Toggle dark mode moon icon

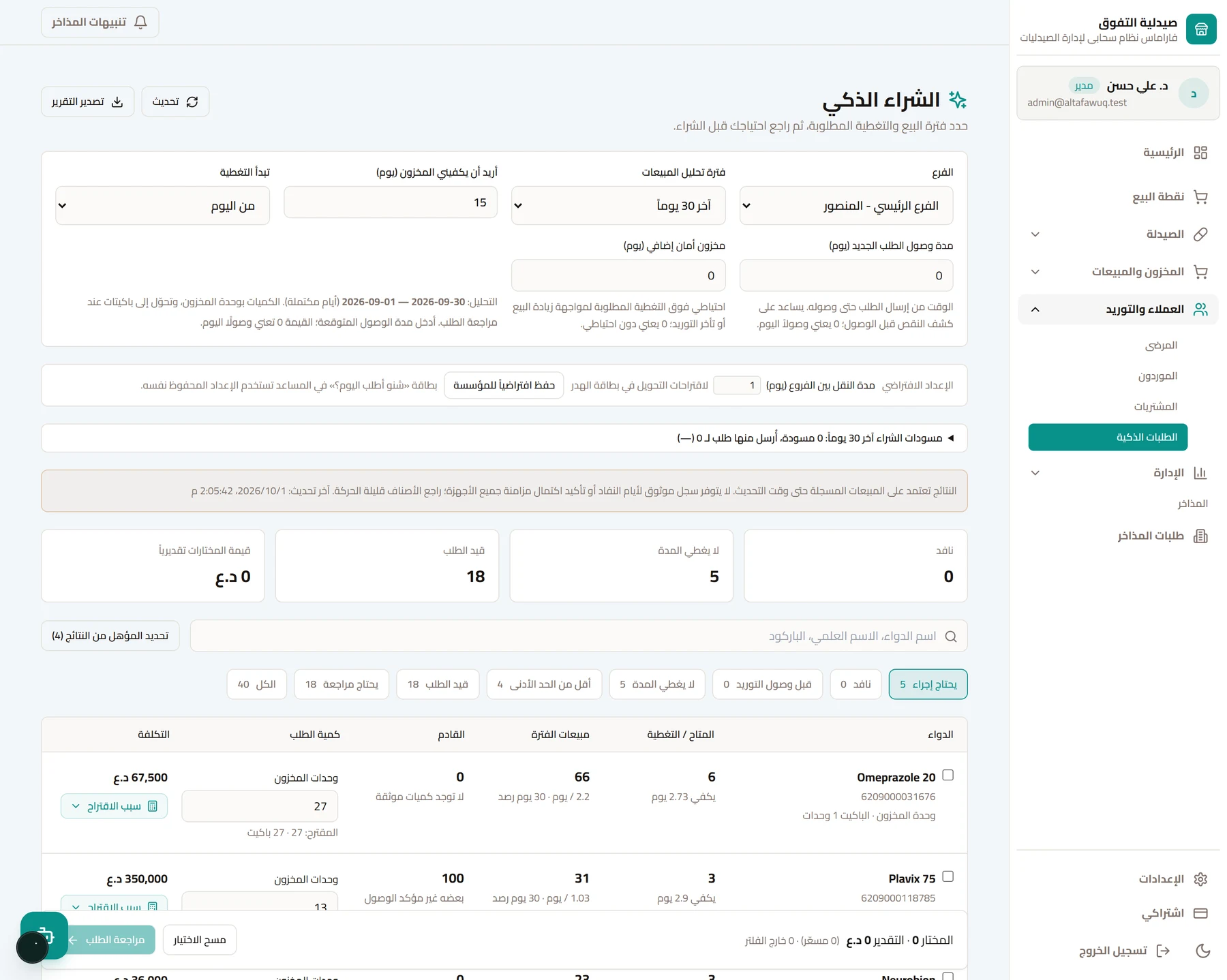click(1203, 951)
